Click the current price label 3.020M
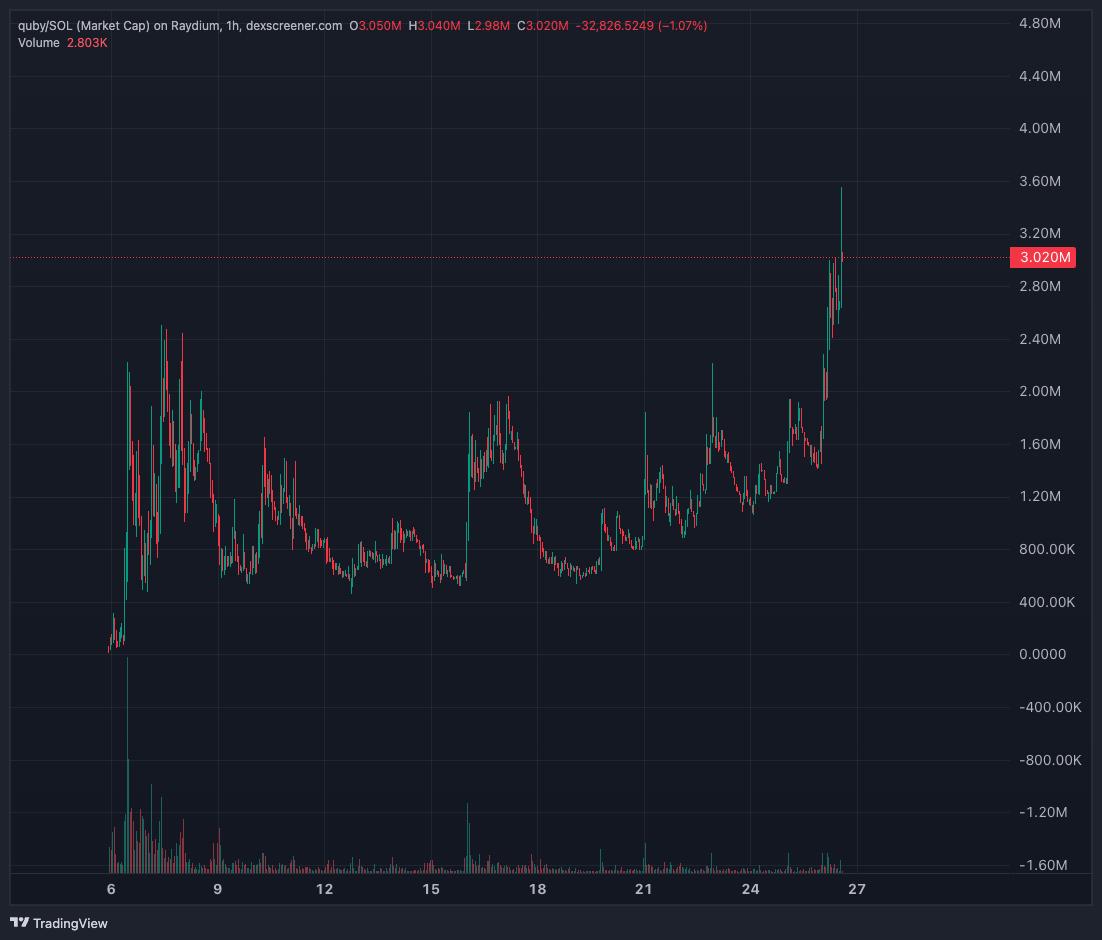Image resolution: width=1102 pixels, height=940 pixels. point(1044,257)
